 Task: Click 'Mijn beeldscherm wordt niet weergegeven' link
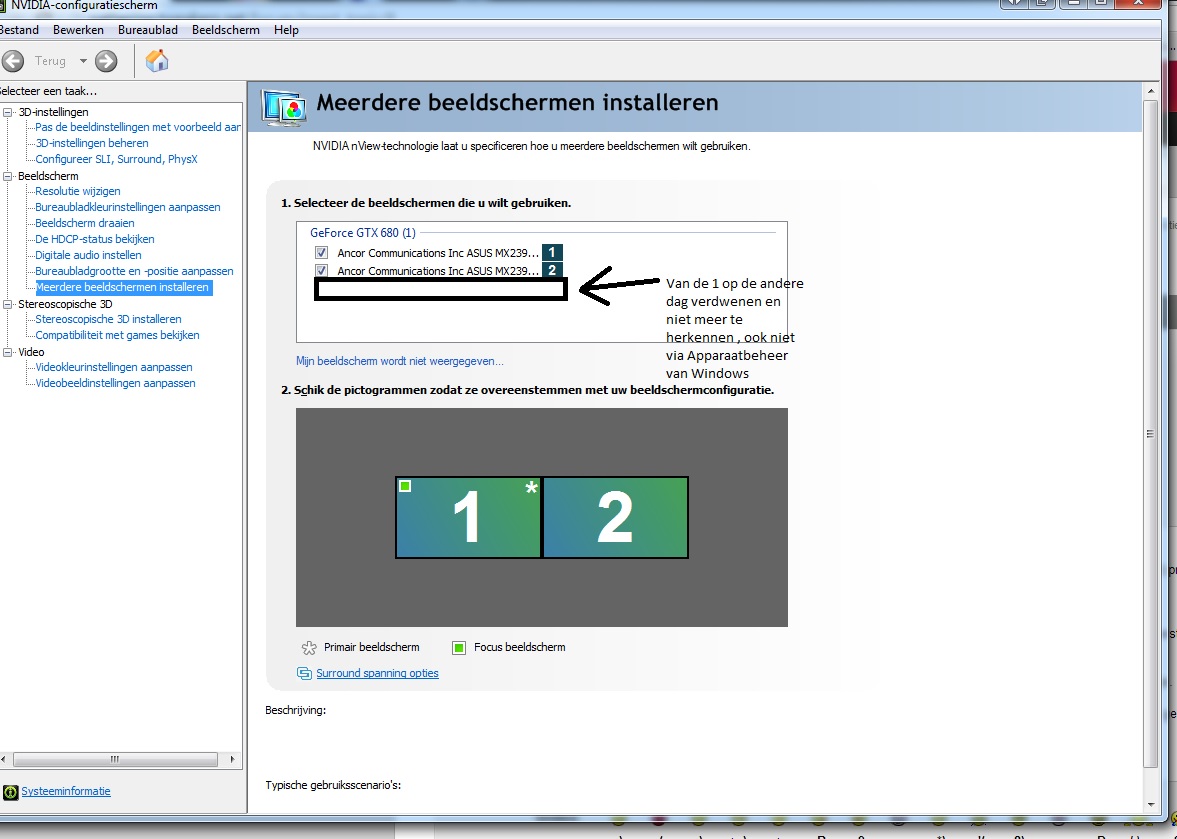pyautogui.click(x=399, y=361)
